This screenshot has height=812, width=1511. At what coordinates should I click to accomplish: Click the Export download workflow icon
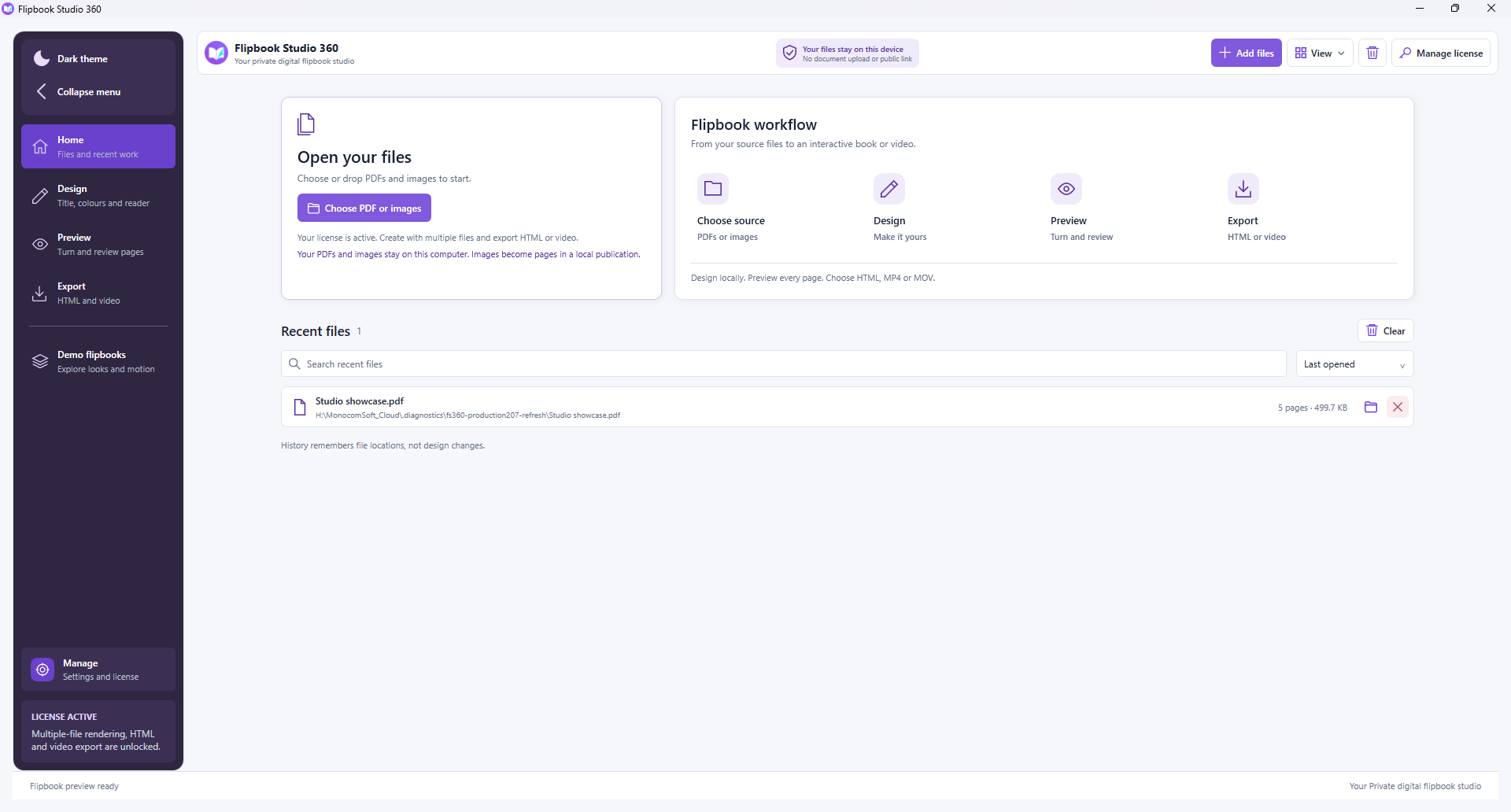click(1243, 189)
